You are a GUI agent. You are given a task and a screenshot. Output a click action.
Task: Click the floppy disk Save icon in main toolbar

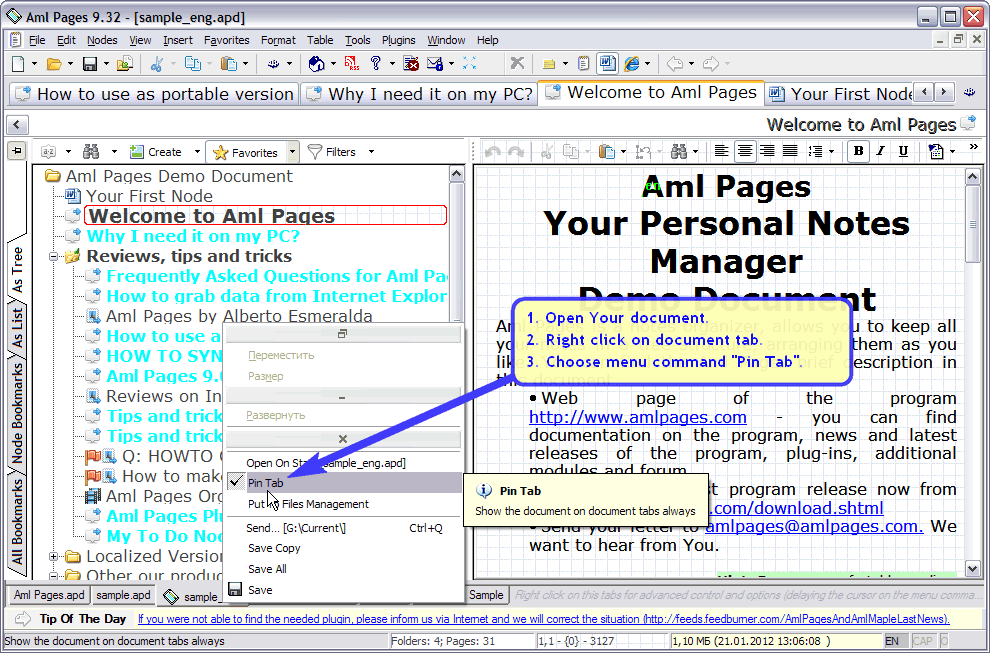click(90, 63)
